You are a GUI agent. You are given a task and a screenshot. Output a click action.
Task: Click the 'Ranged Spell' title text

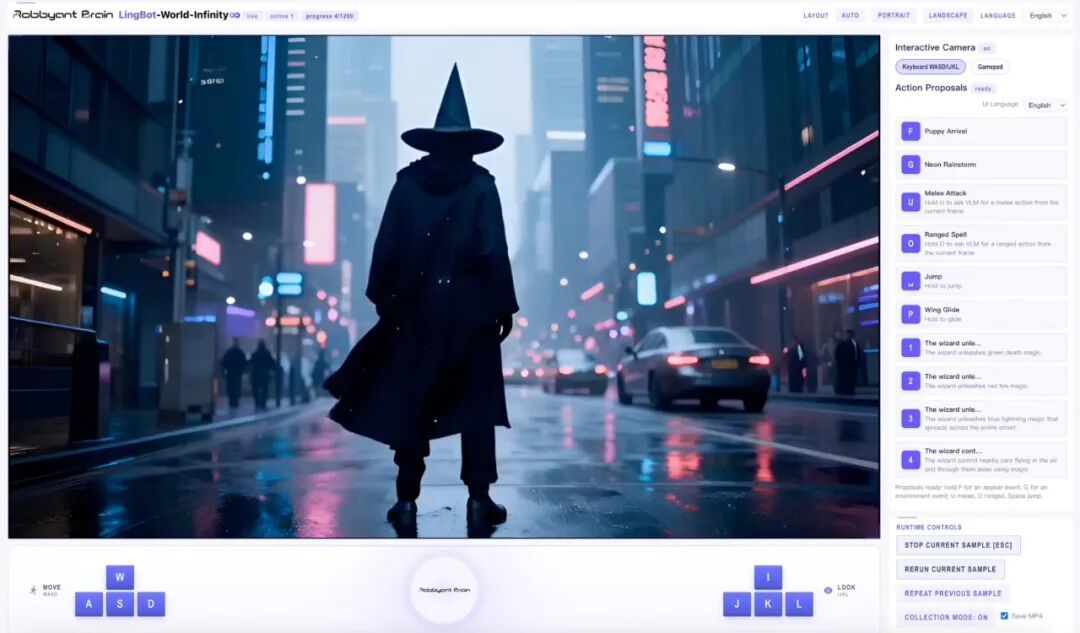pos(945,235)
